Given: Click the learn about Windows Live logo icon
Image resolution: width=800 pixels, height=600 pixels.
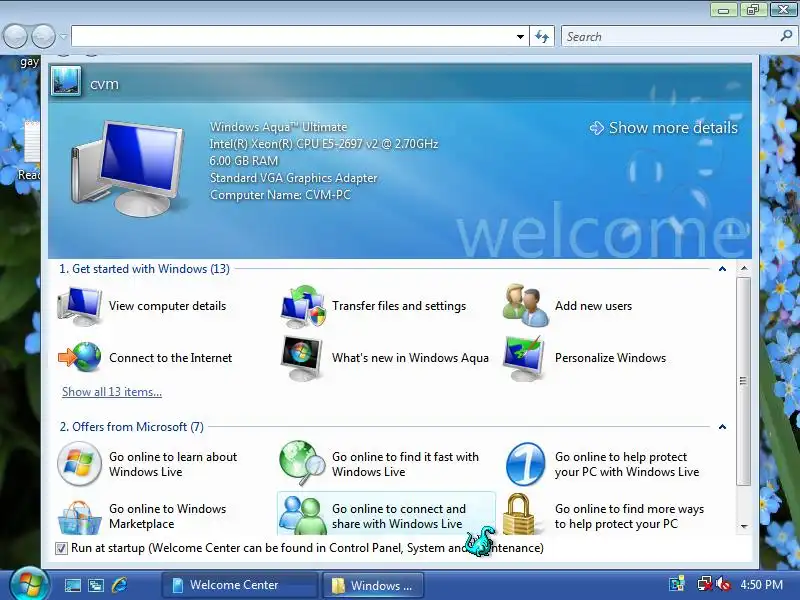Looking at the screenshot, I should (x=79, y=464).
